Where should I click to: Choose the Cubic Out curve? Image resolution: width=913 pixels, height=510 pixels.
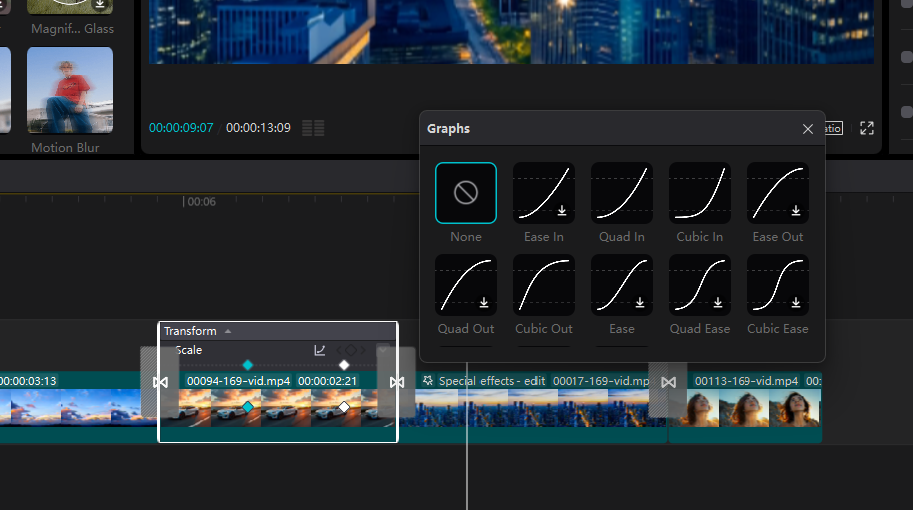[x=543, y=285]
